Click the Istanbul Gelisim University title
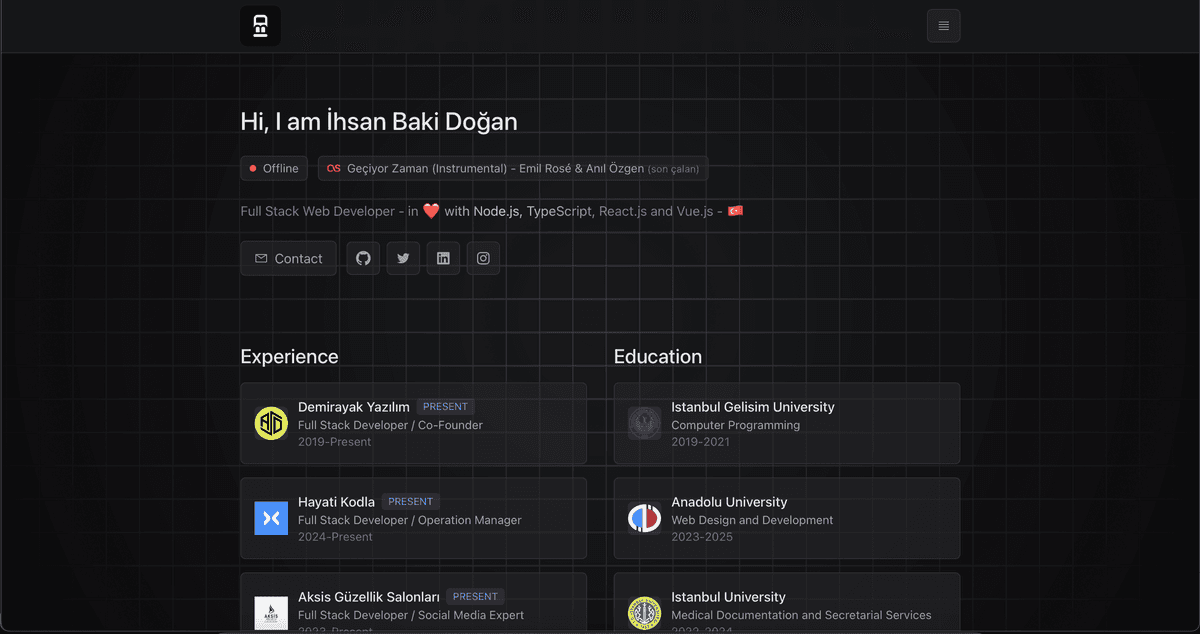 point(752,407)
